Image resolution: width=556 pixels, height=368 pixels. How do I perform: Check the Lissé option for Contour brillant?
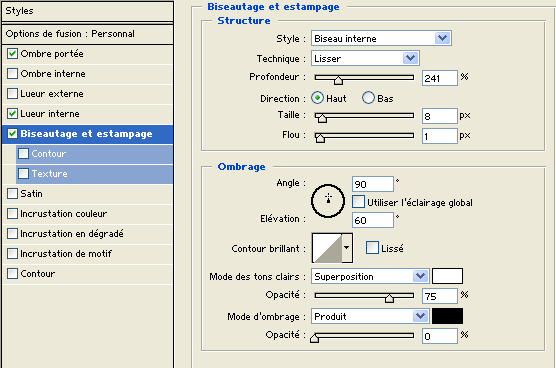(x=372, y=247)
